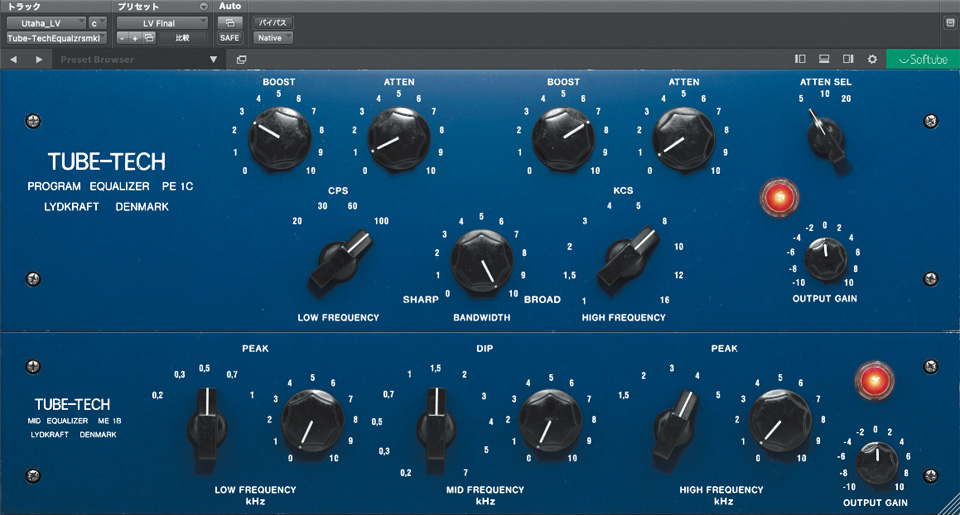
Task: Toggle the PE 1C red power lamp
Action: [779, 197]
